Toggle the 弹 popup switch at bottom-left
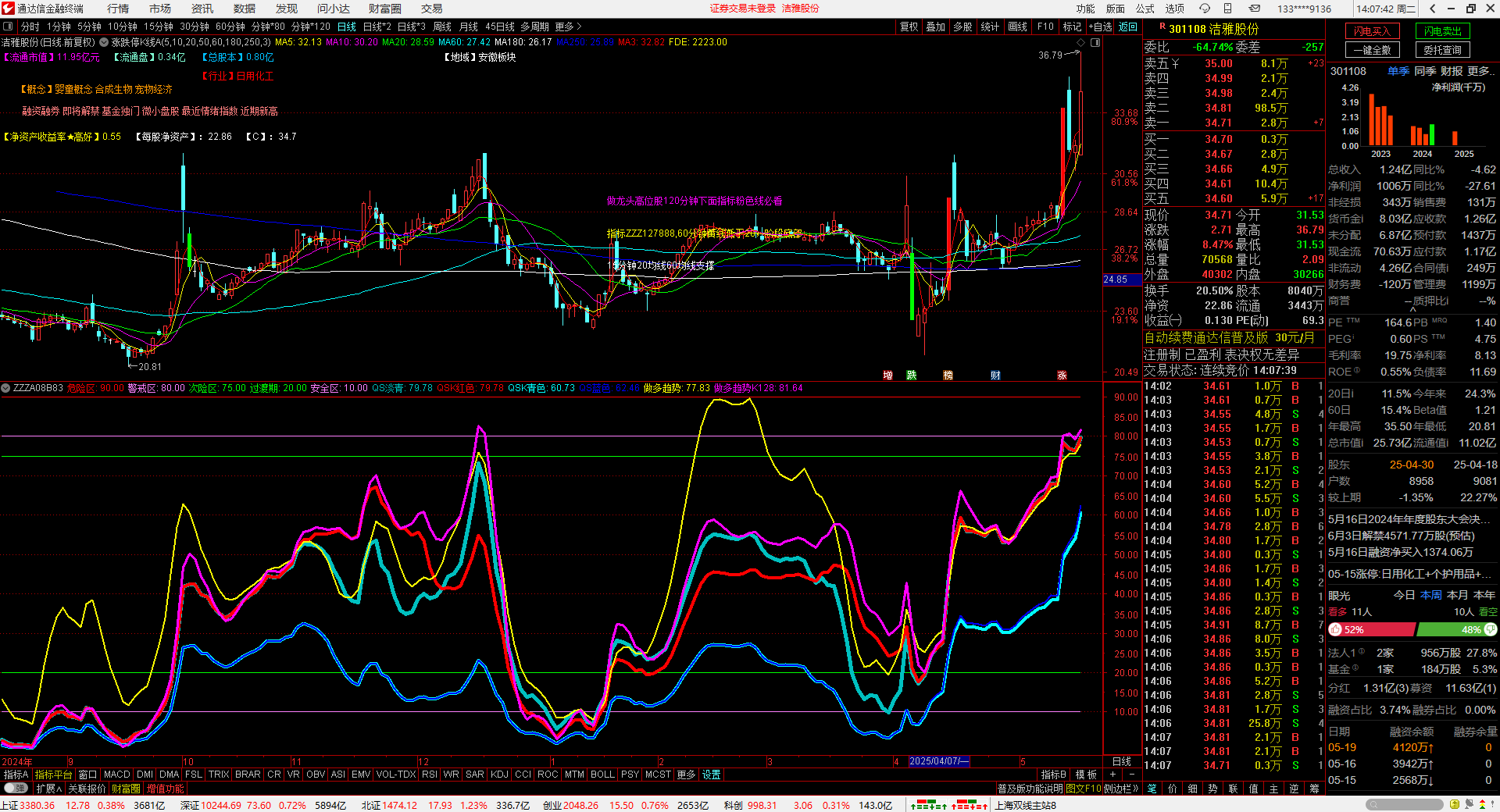Screen dimensions: 1500x812 [15, 789]
